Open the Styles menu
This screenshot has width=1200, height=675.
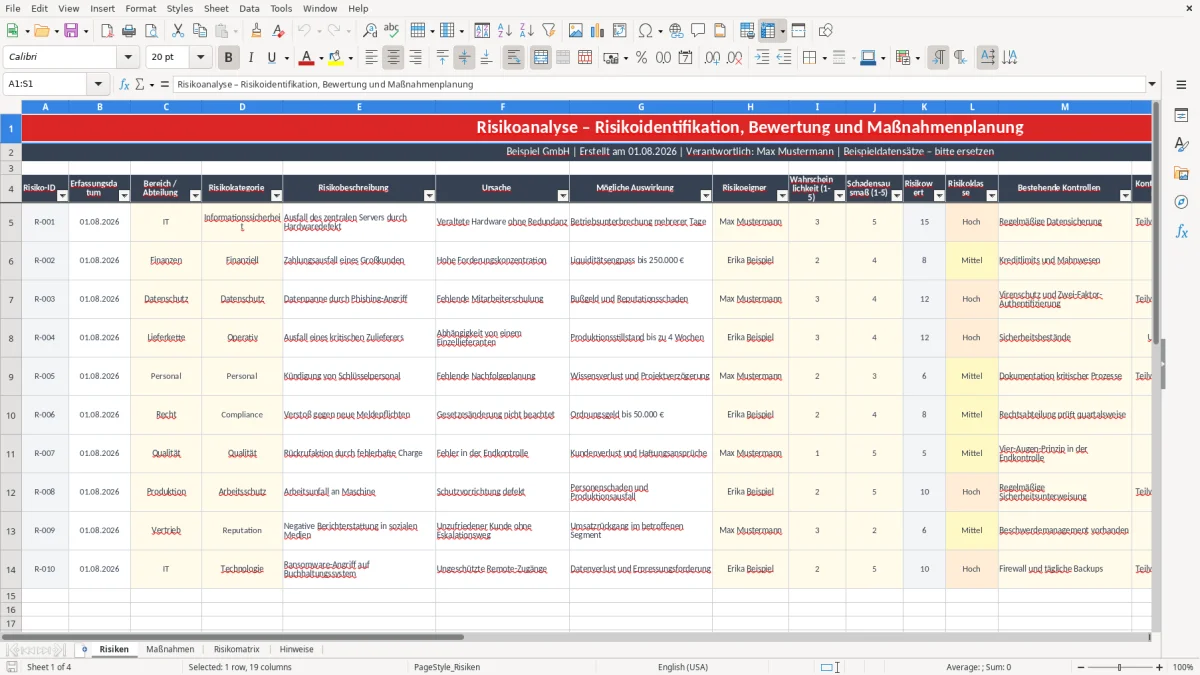pos(180,8)
